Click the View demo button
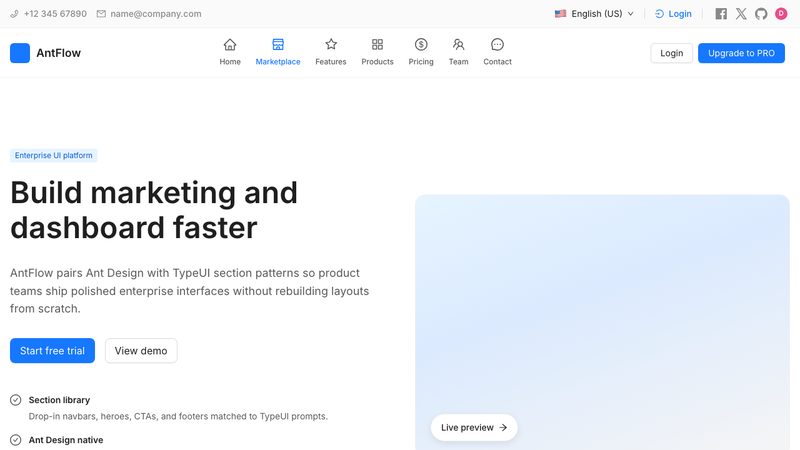800x450 pixels. coord(141,351)
